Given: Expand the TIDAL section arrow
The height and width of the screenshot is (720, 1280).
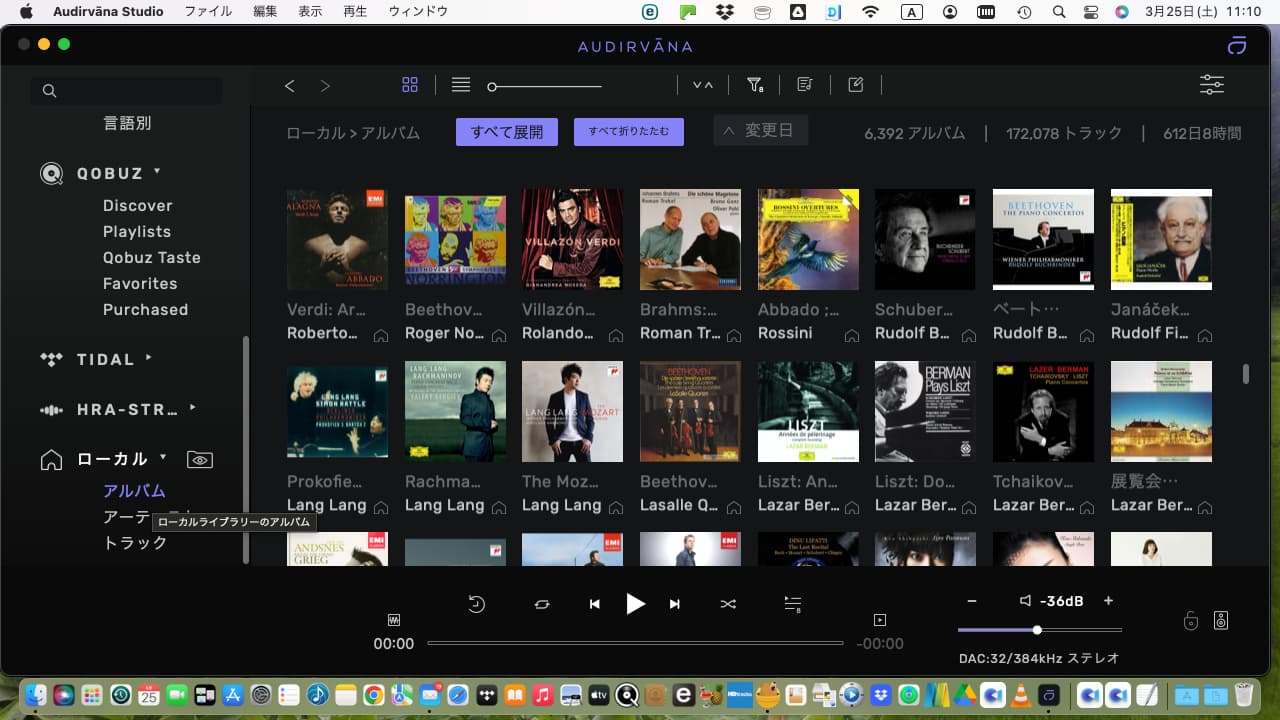Looking at the screenshot, I should [x=149, y=357].
